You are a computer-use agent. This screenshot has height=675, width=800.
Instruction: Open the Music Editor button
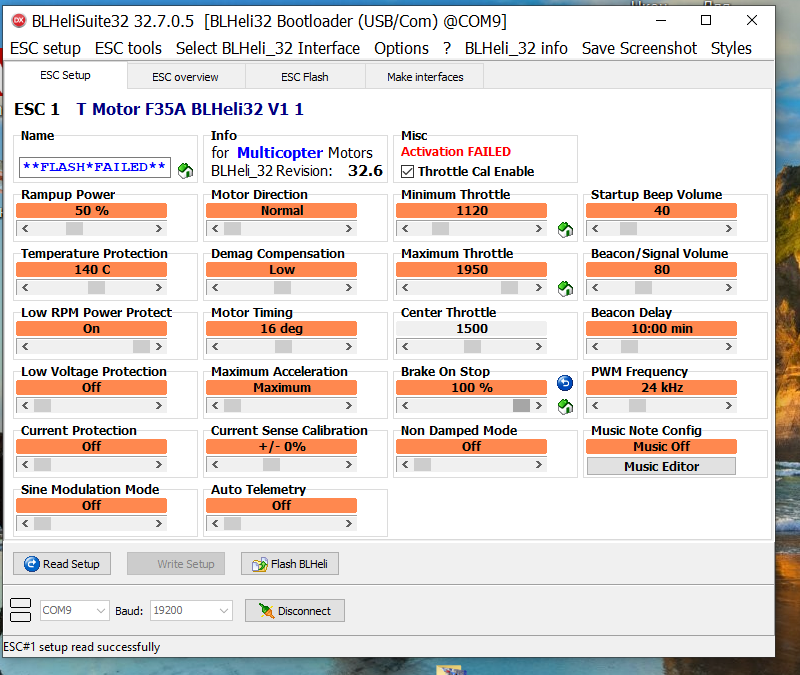[x=661, y=466]
